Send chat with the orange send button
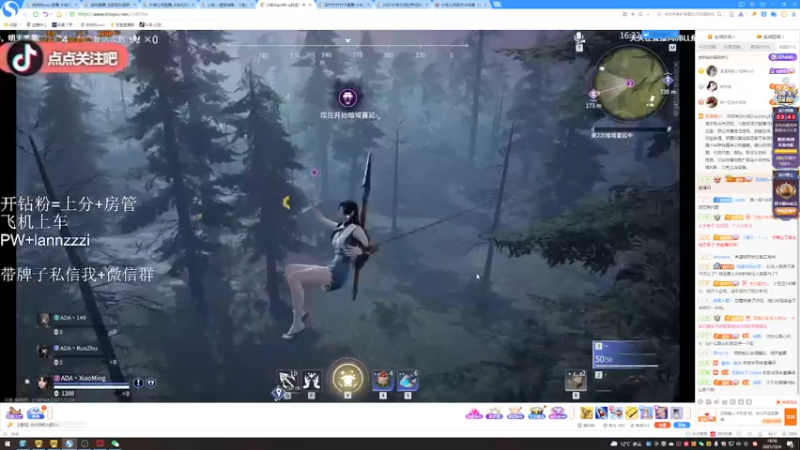This screenshot has width=800, height=450. (x=790, y=417)
